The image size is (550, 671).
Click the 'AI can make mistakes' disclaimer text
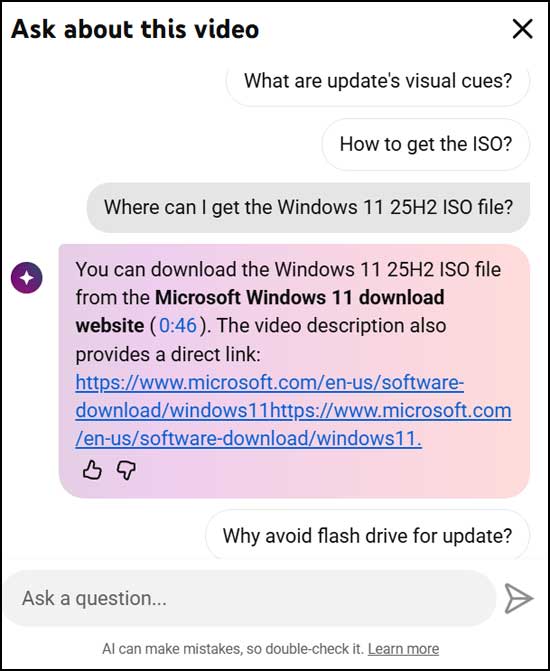[x=233, y=649]
